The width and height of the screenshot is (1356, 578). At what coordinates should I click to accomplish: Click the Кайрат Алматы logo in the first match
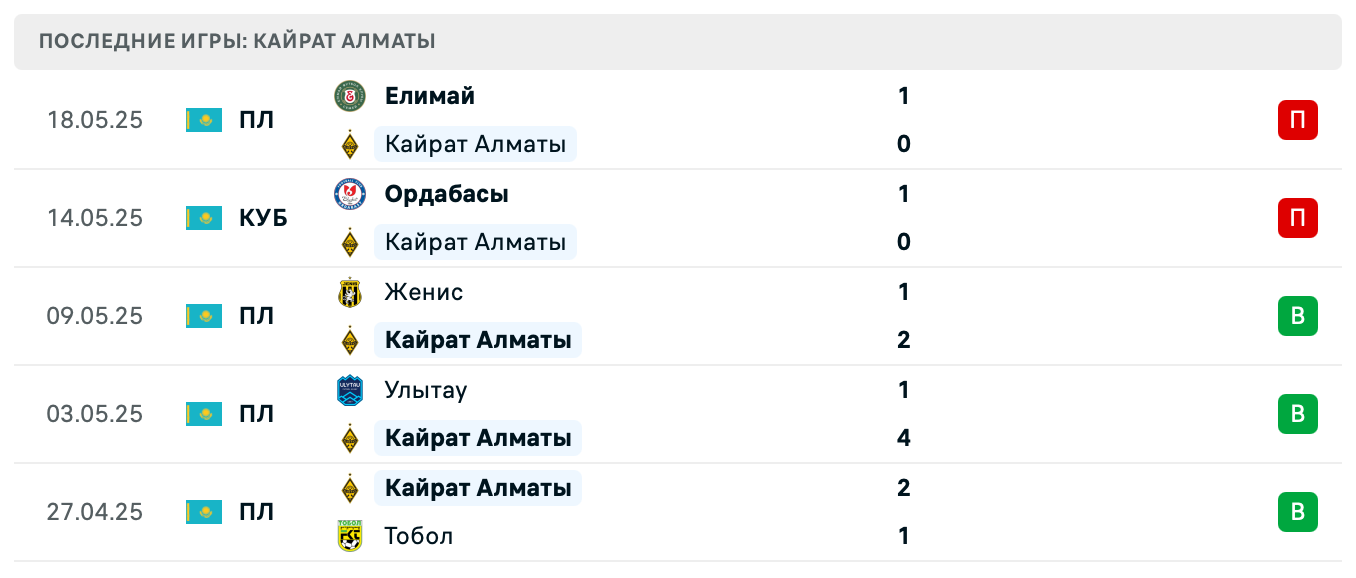tap(349, 144)
